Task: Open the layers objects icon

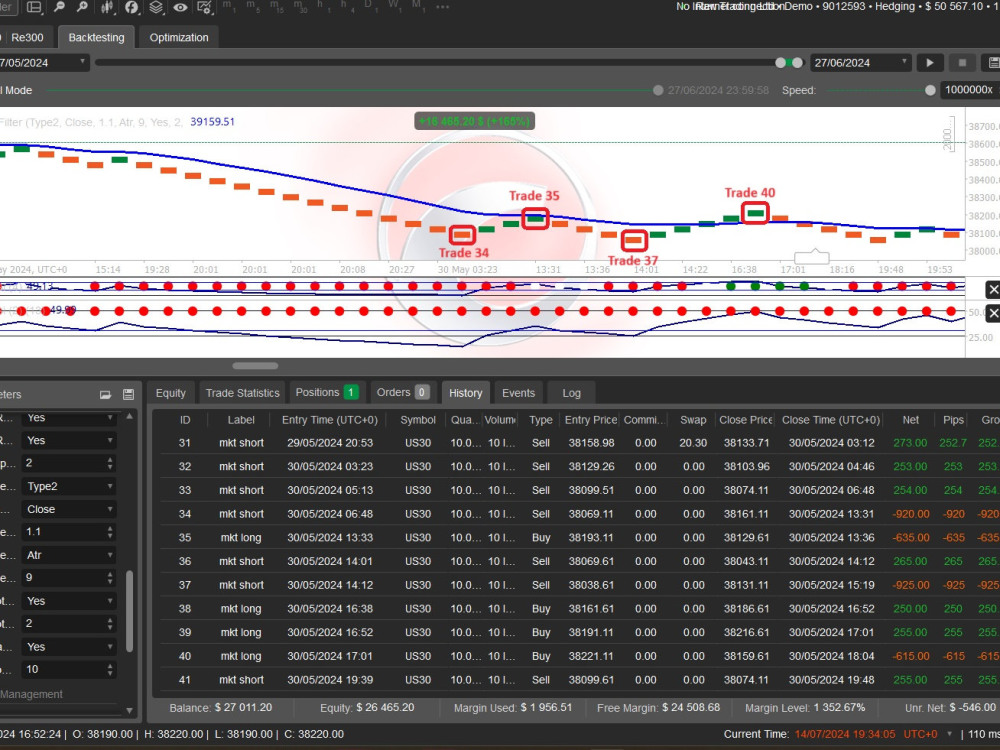Action: click(x=156, y=7)
